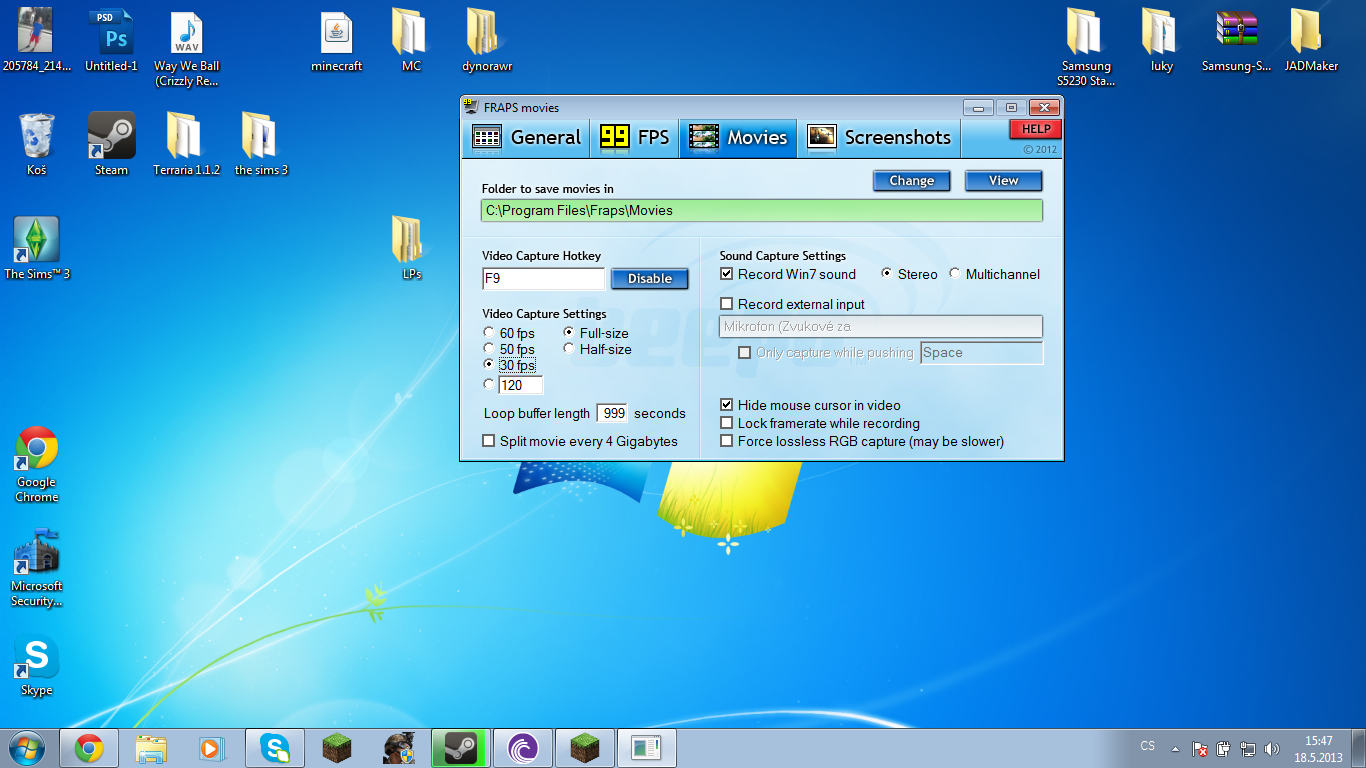Click the Video Capture Hotkey F9 field

click(543, 279)
